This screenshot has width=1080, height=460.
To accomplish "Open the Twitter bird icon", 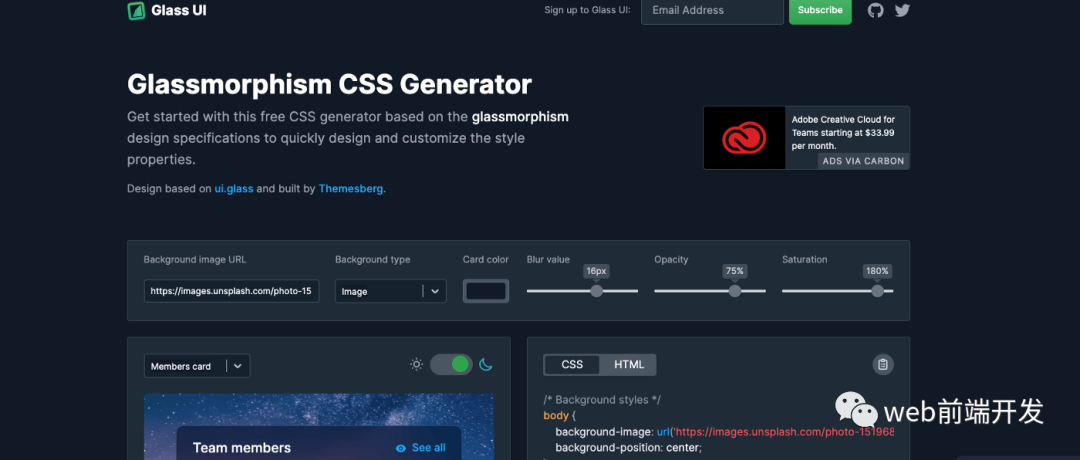I will click(x=902, y=10).
